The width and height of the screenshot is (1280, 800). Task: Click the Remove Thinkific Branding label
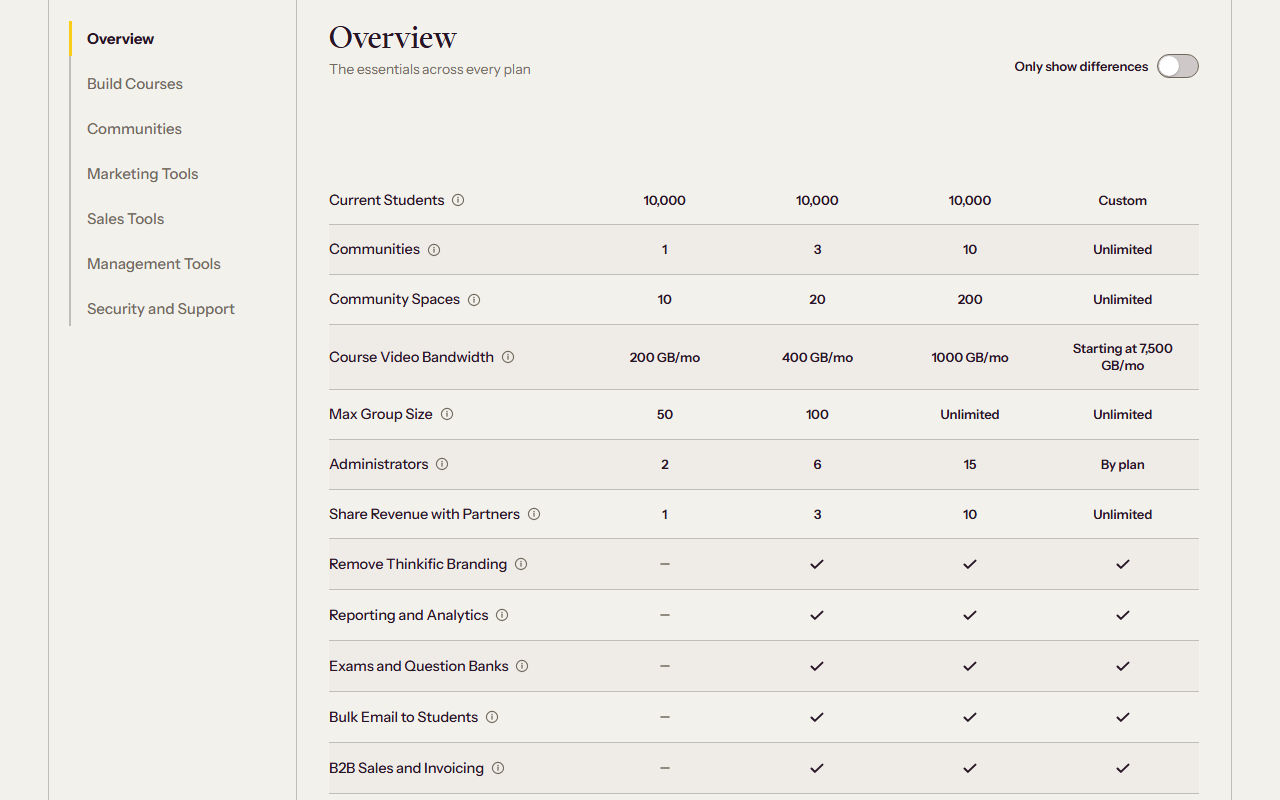click(x=418, y=564)
